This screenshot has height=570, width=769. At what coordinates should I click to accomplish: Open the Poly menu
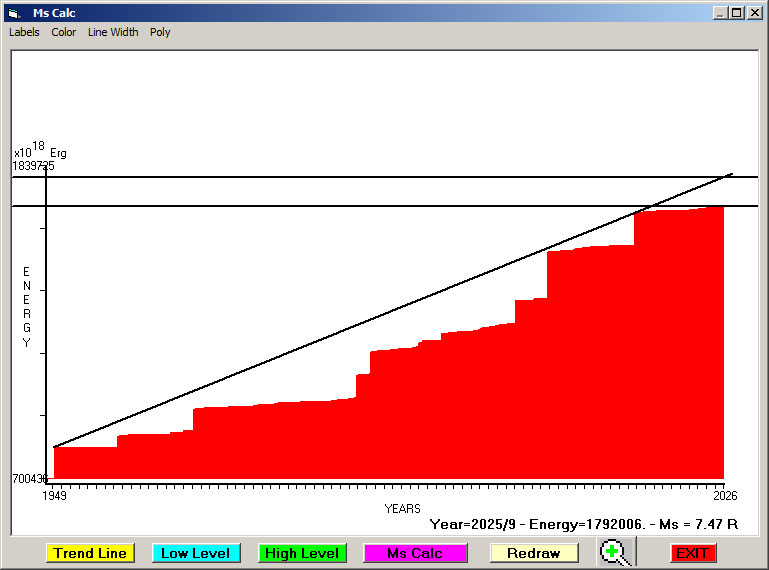[x=160, y=32]
